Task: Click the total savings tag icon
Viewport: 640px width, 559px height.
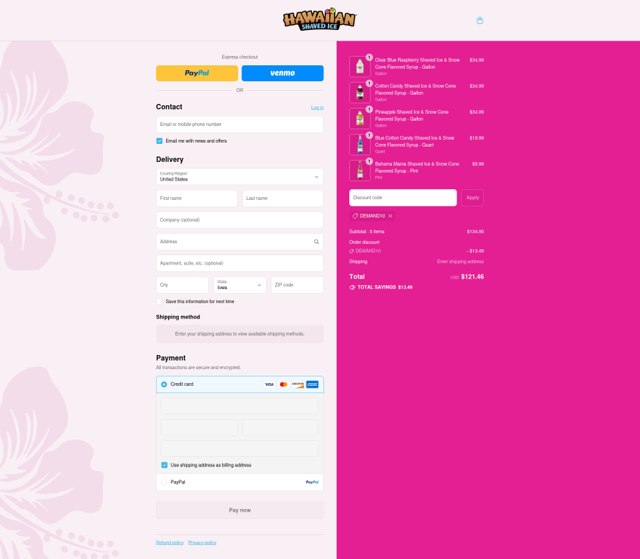Action: [x=352, y=287]
